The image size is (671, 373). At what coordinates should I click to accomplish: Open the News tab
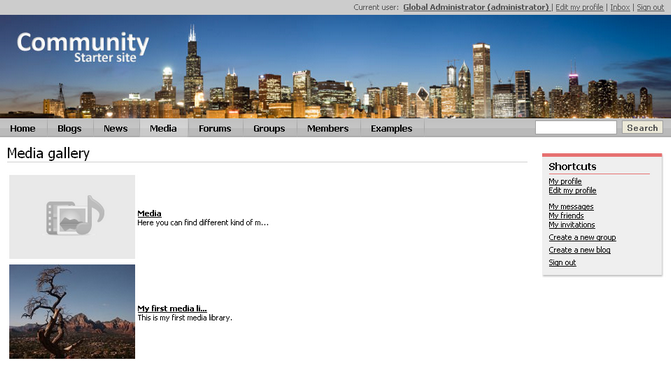click(116, 128)
